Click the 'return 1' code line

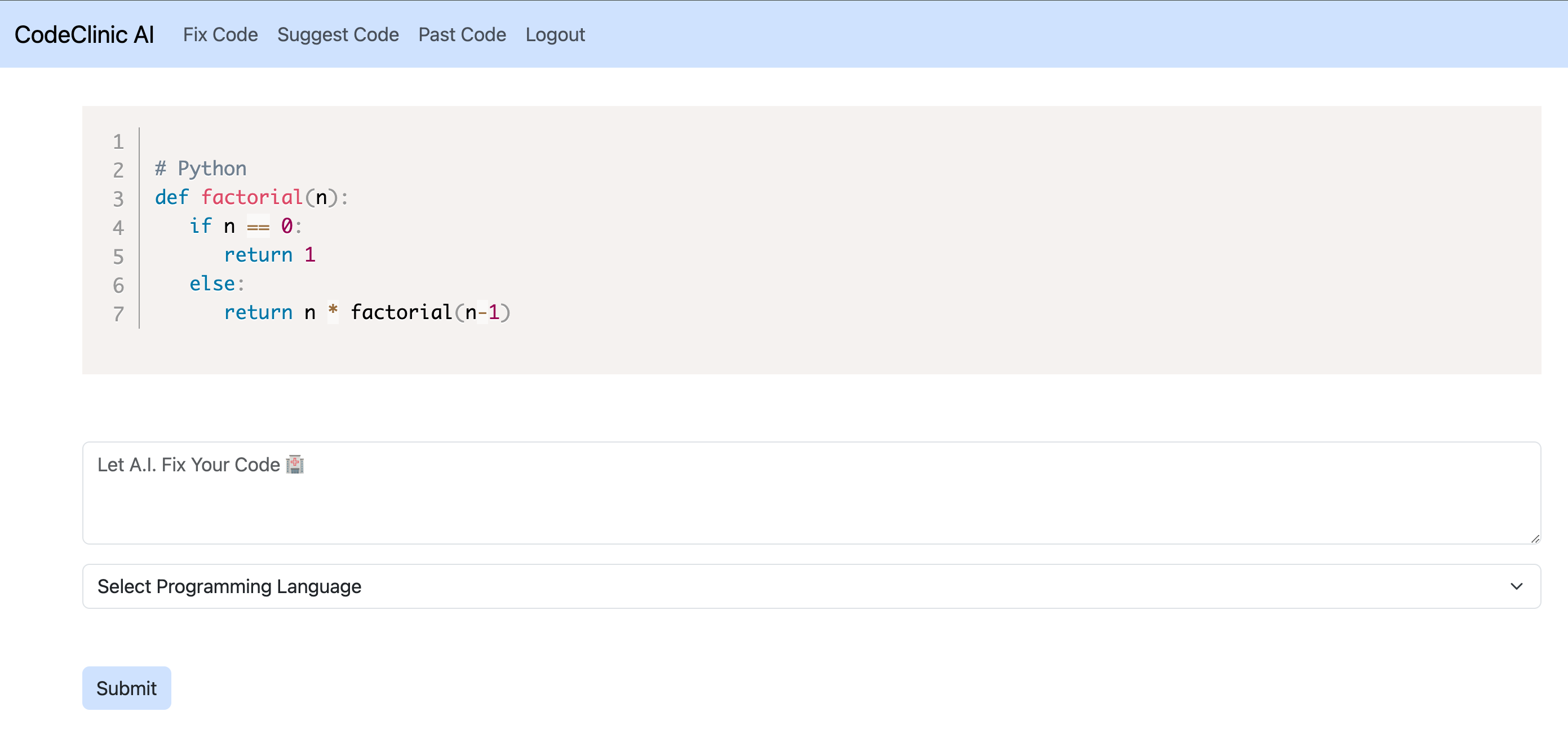coord(269,254)
